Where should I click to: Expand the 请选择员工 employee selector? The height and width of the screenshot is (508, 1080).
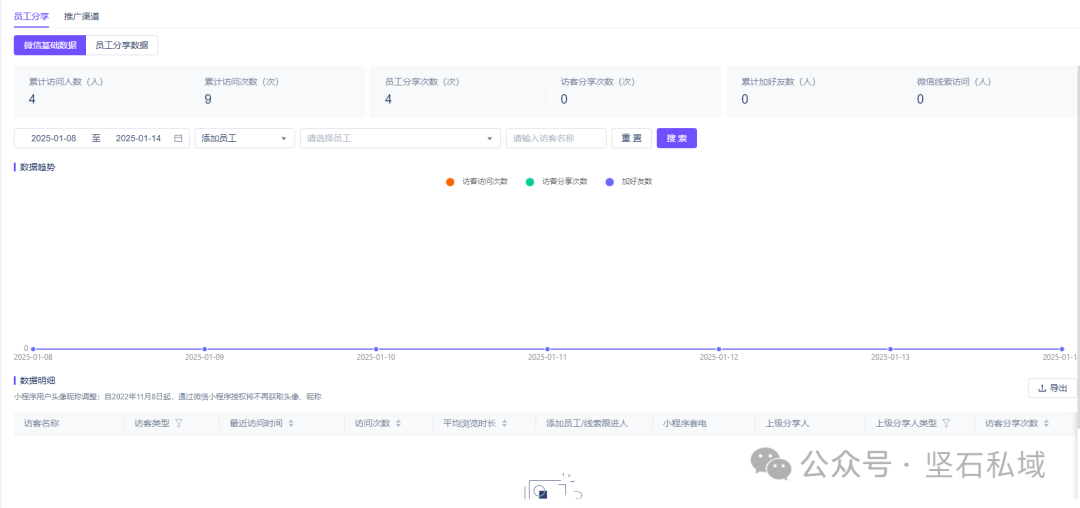(x=400, y=138)
